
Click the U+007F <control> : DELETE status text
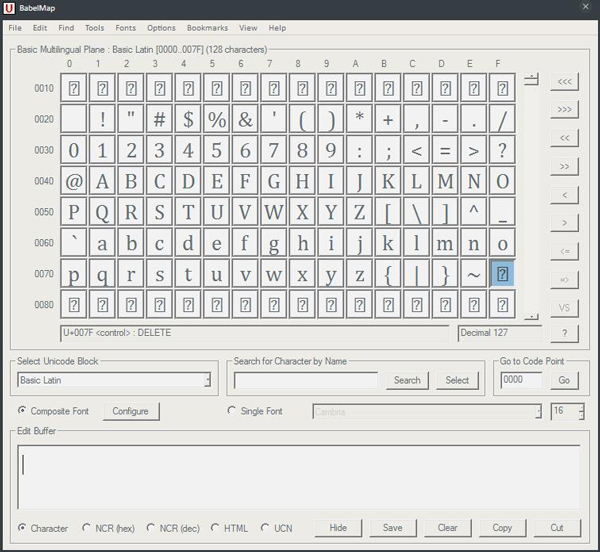[117, 332]
